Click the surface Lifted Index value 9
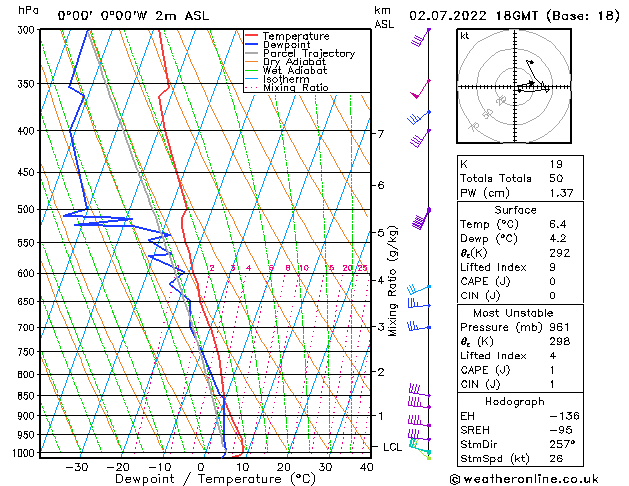The width and height of the screenshot is (629, 486). click(x=552, y=267)
